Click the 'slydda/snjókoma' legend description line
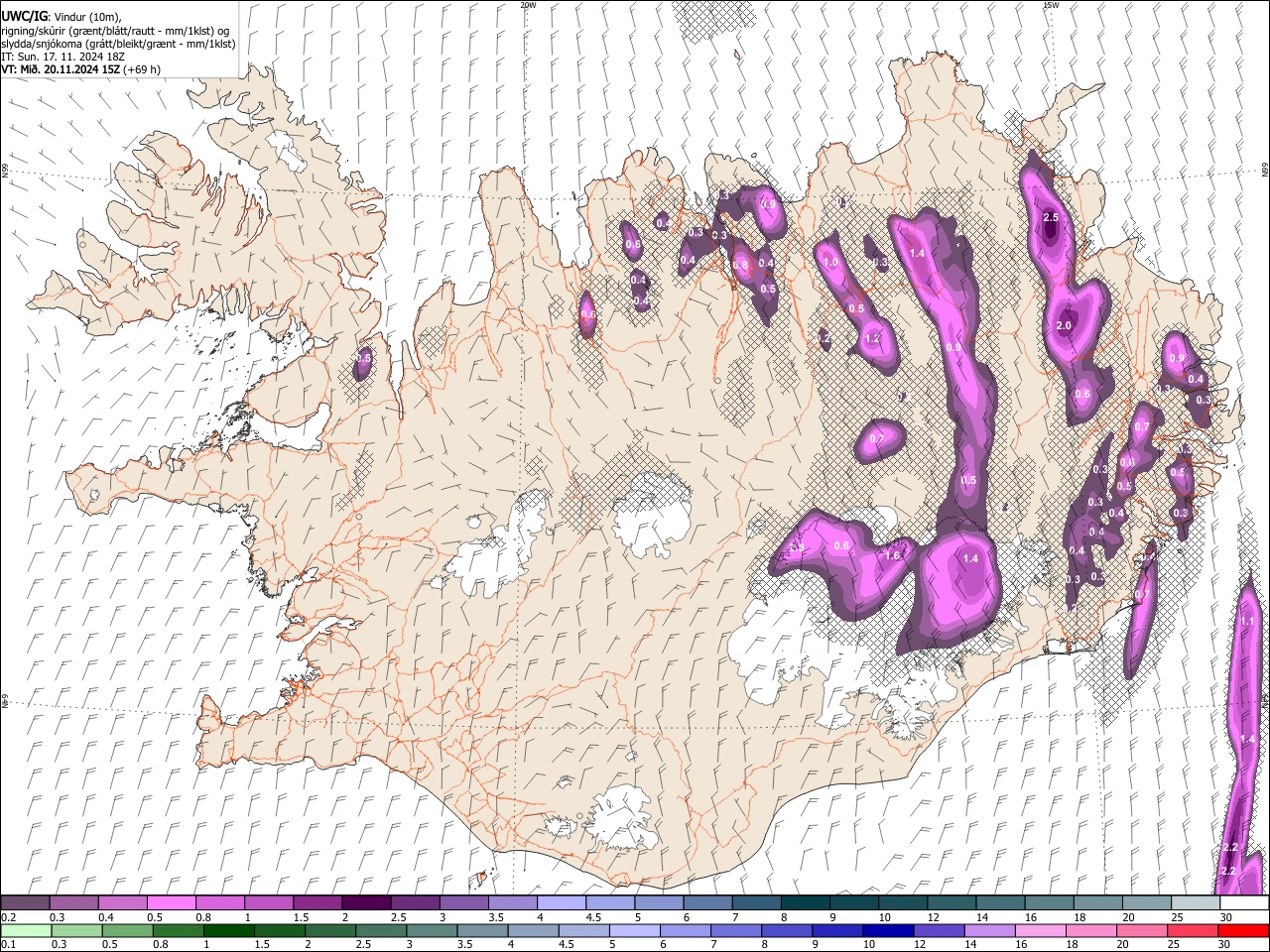1270x952 pixels. pos(118,44)
